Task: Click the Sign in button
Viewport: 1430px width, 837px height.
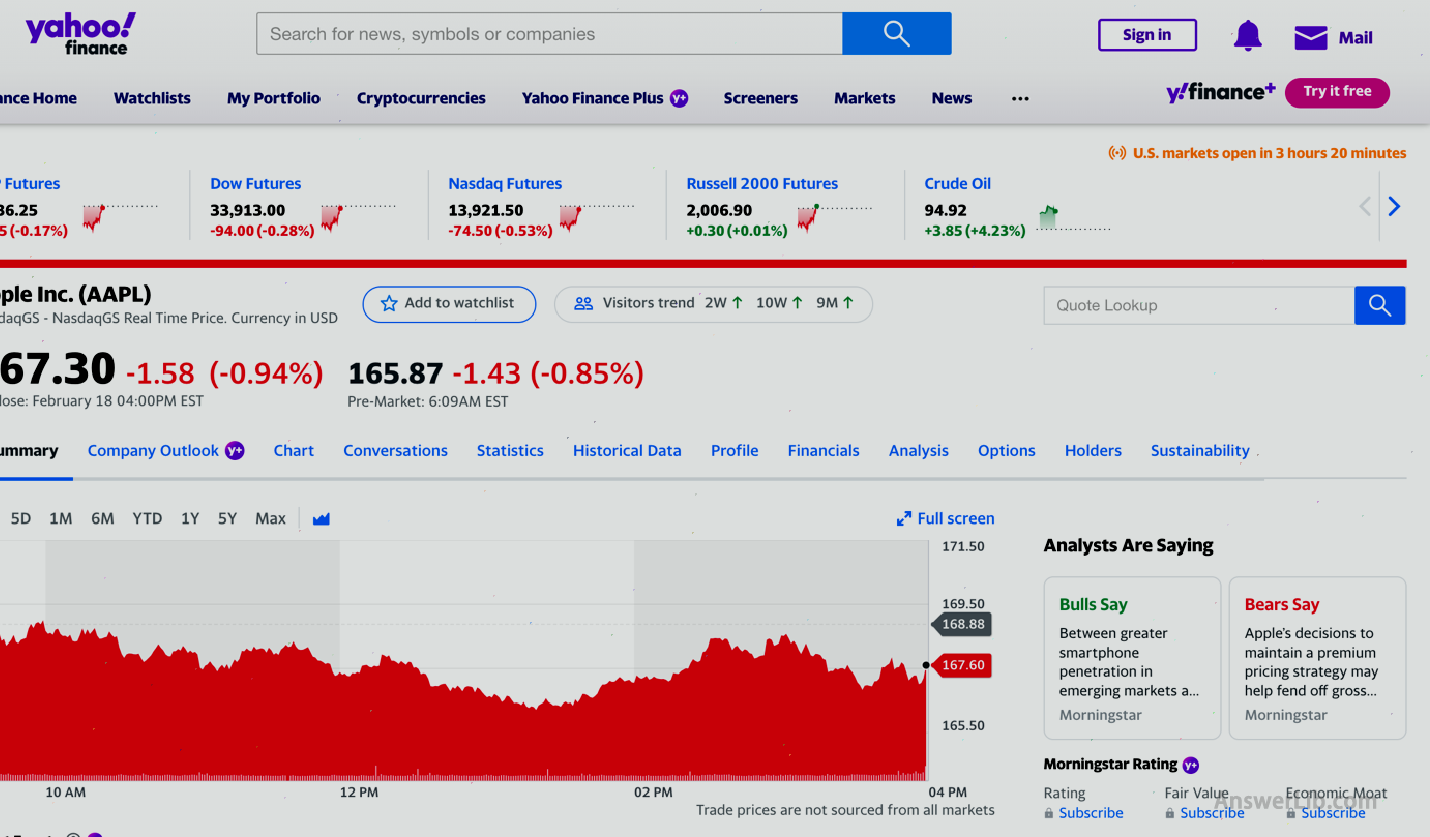Action: 1147,35
